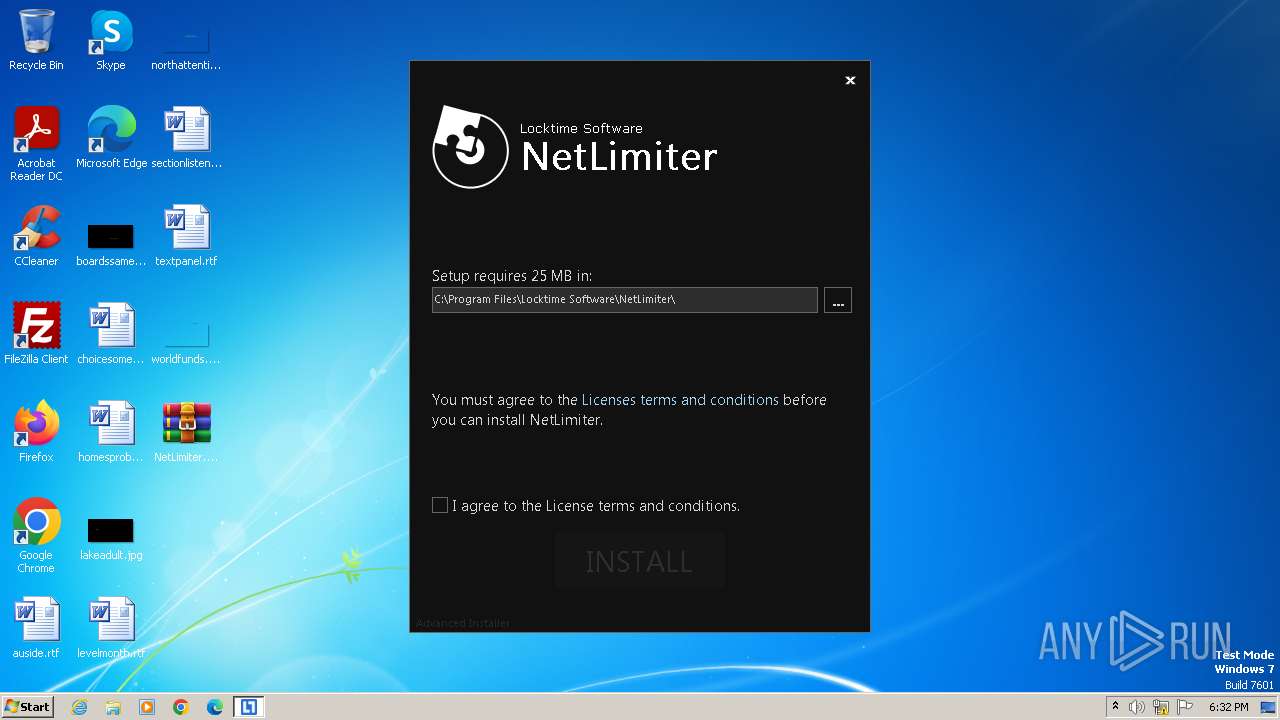Launch Microsoft Edge desktop shortcut
The width and height of the screenshot is (1280, 720).
pos(111,138)
